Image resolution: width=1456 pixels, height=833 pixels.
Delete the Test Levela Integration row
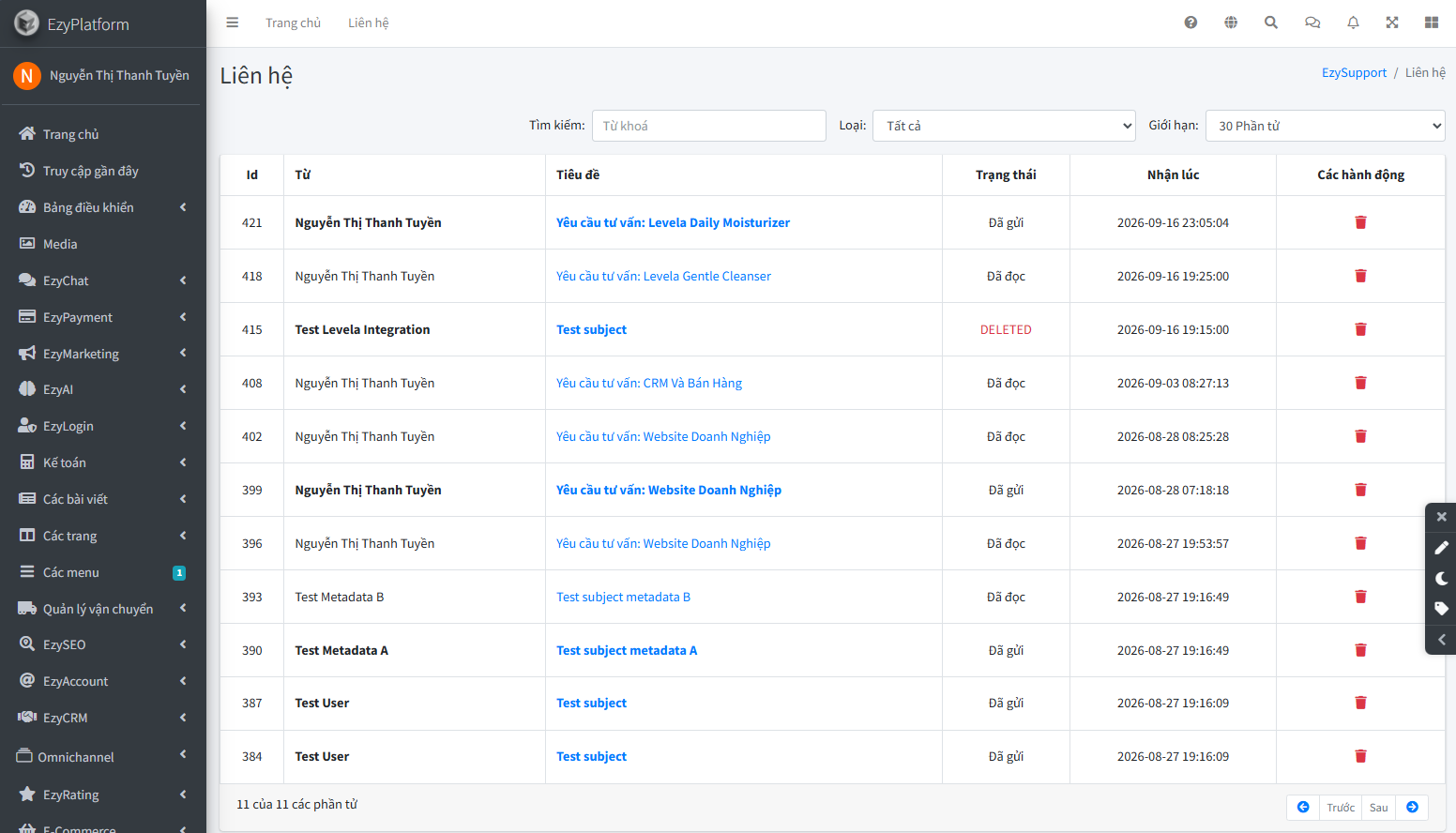coord(1360,329)
